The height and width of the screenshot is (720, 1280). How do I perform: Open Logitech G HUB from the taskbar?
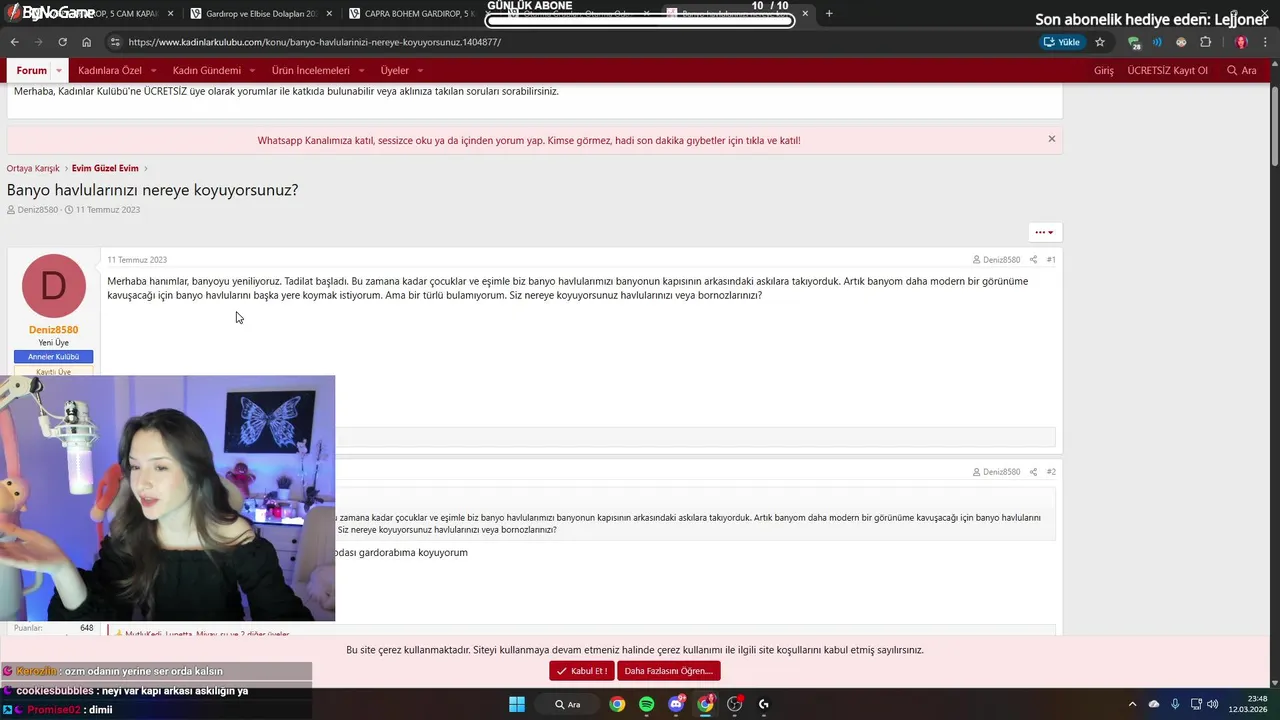pyautogui.click(x=764, y=704)
